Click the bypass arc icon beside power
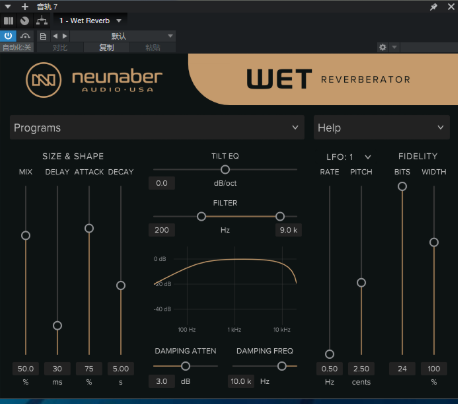 tap(25, 36)
